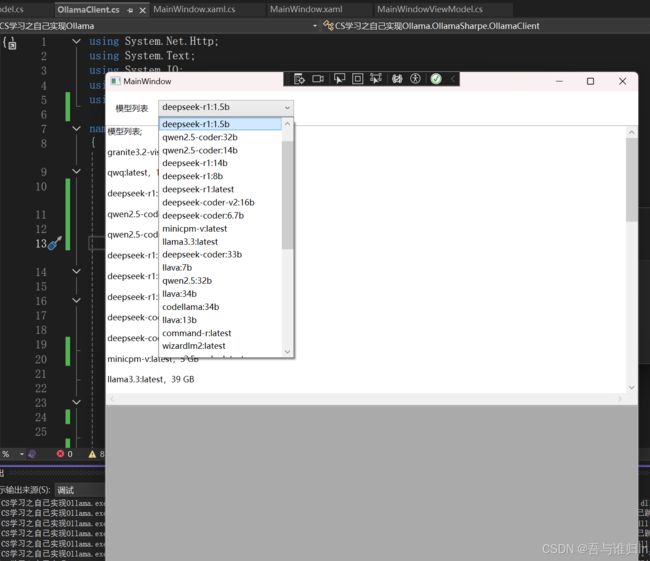Minimize the MainWindow window
Viewport: 650px width, 561px height.
click(x=559, y=81)
